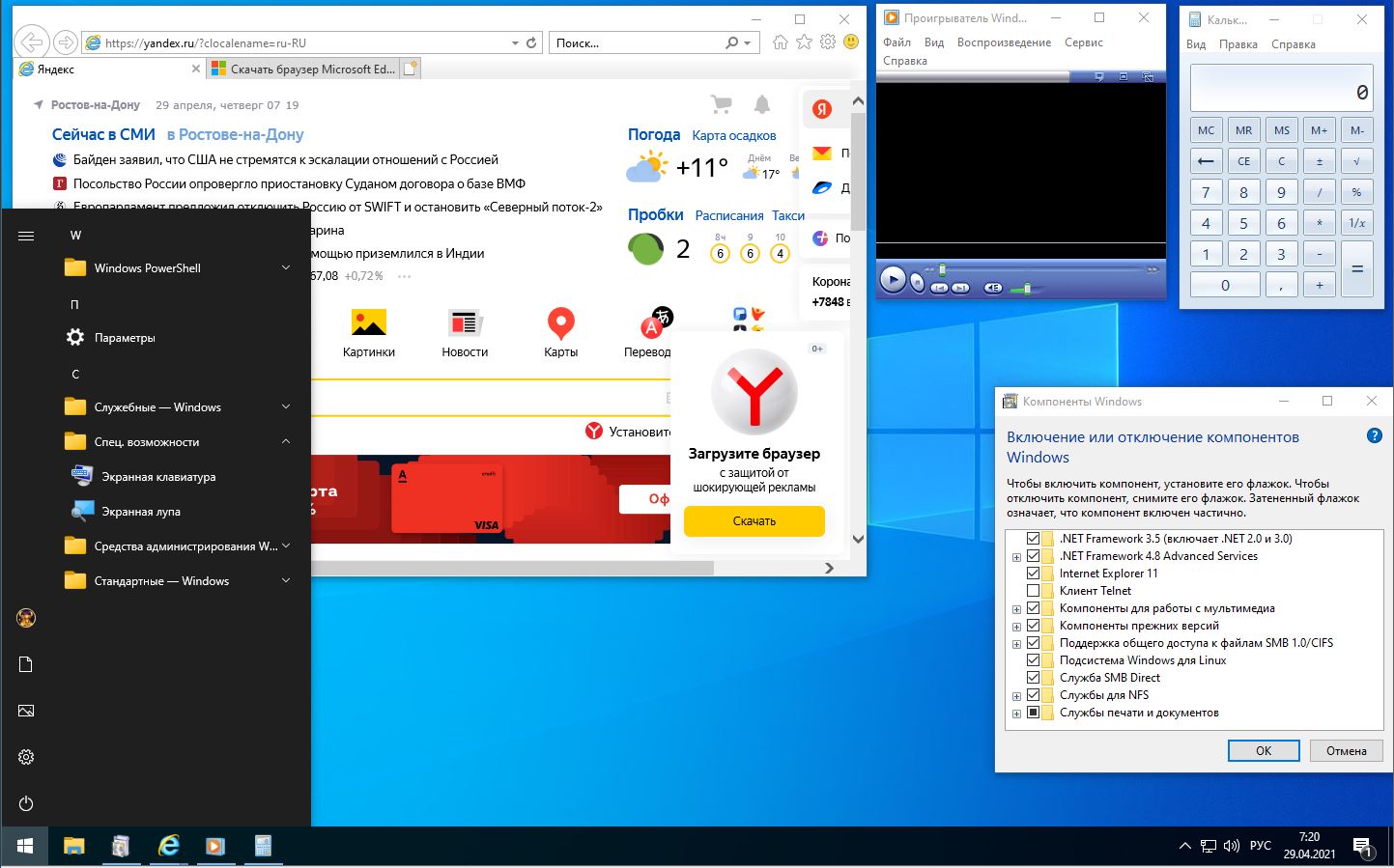Toggle Службы печати и документов checkbox

pos(1033,713)
